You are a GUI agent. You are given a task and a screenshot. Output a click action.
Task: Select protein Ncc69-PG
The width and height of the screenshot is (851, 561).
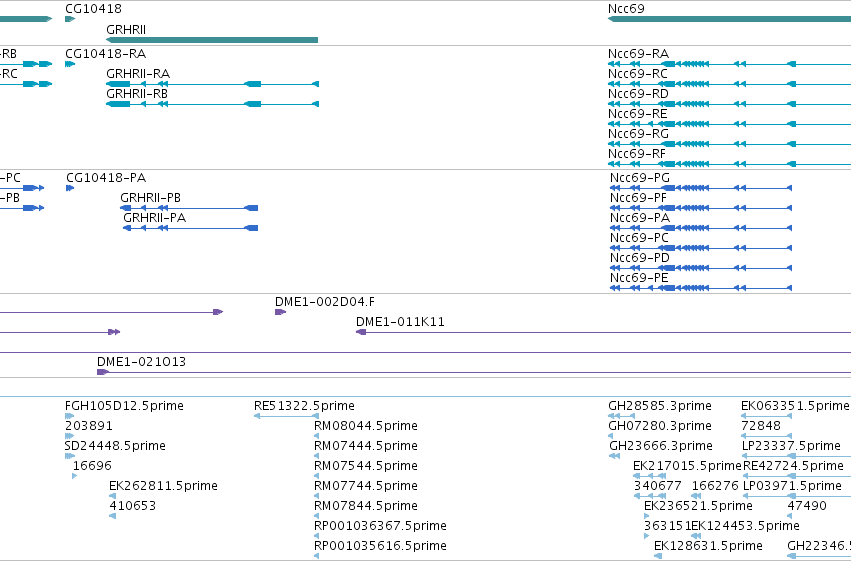coord(640,178)
